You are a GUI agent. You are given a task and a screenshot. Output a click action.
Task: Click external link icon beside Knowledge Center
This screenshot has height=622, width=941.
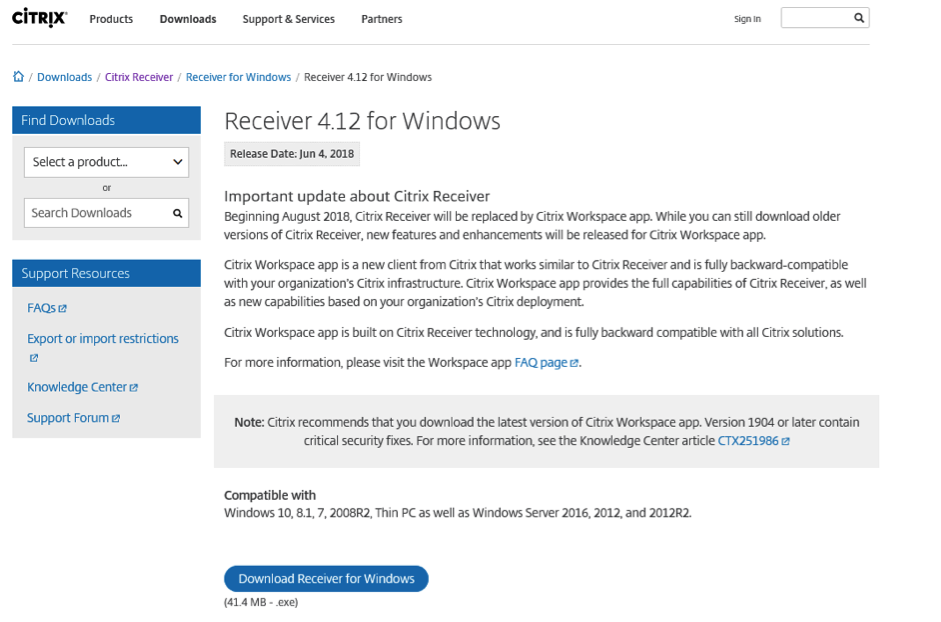tap(134, 388)
